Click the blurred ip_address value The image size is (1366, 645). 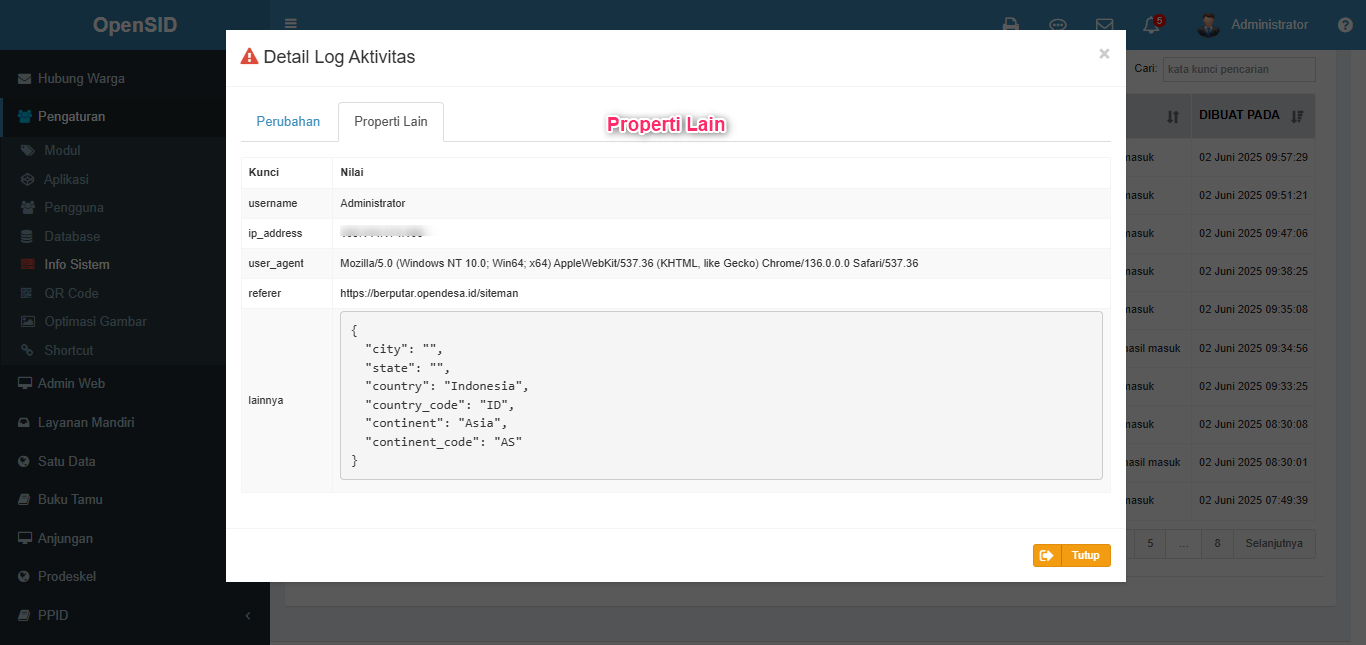[383, 232]
